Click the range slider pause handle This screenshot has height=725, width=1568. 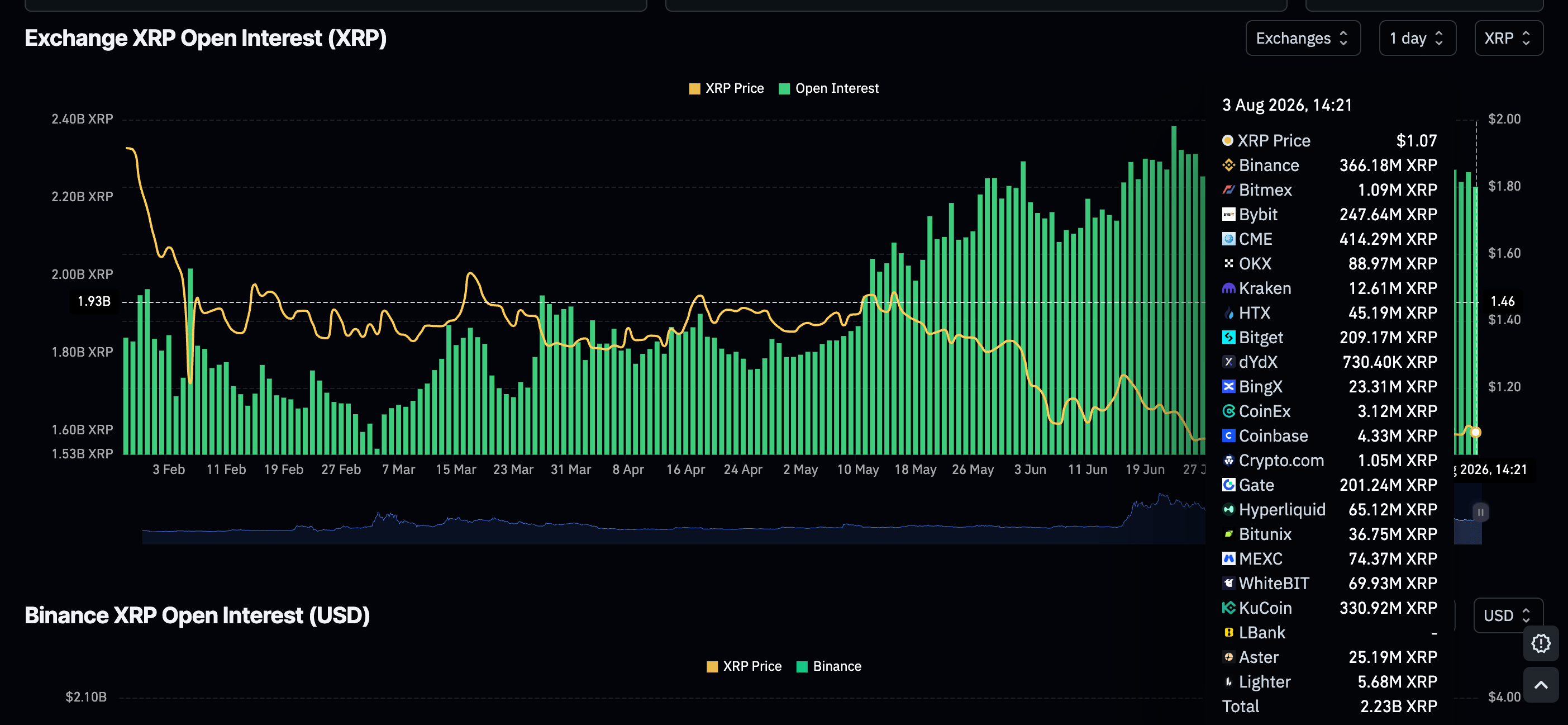tap(1480, 512)
